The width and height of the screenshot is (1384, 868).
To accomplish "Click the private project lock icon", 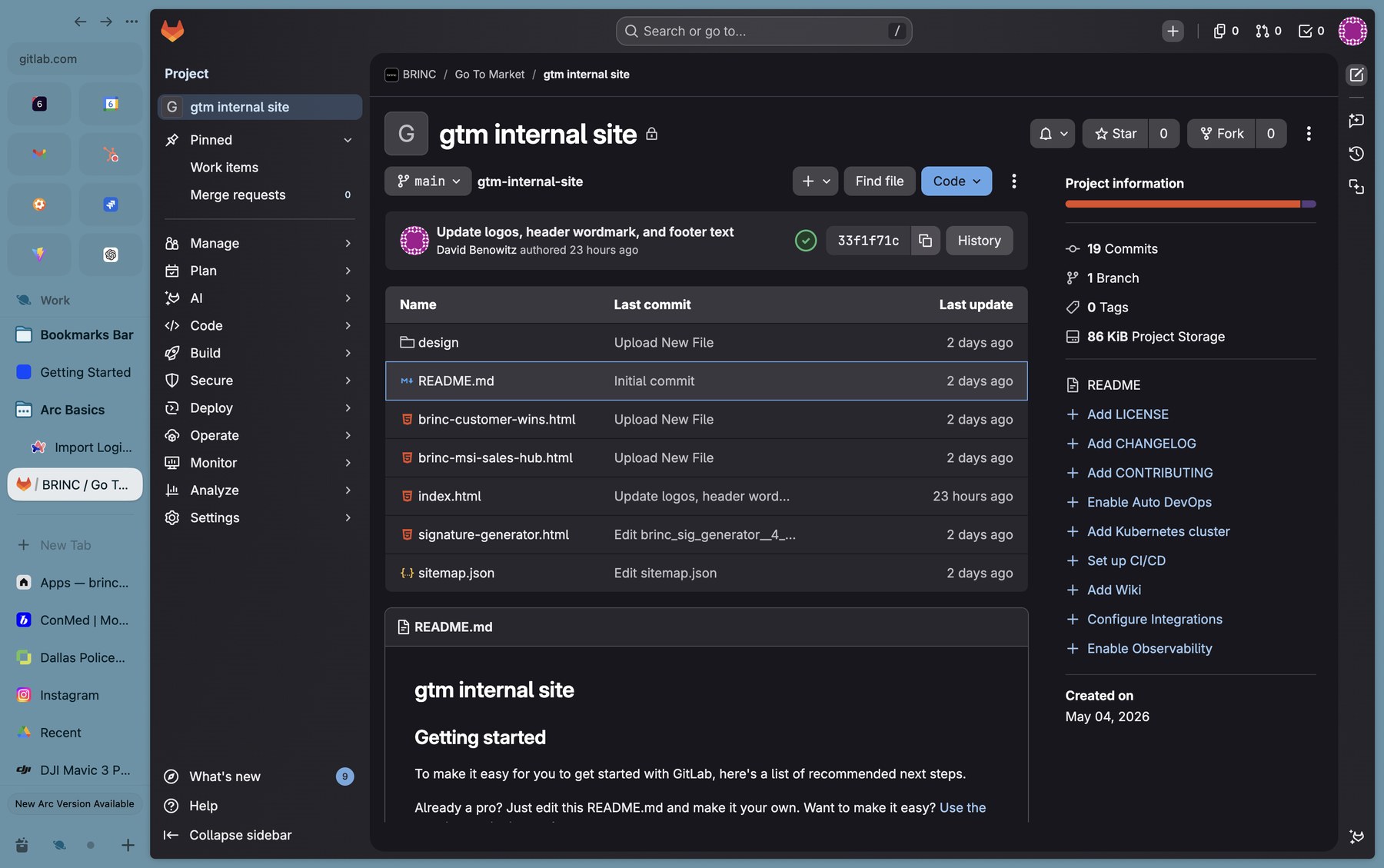I will pyautogui.click(x=651, y=135).
